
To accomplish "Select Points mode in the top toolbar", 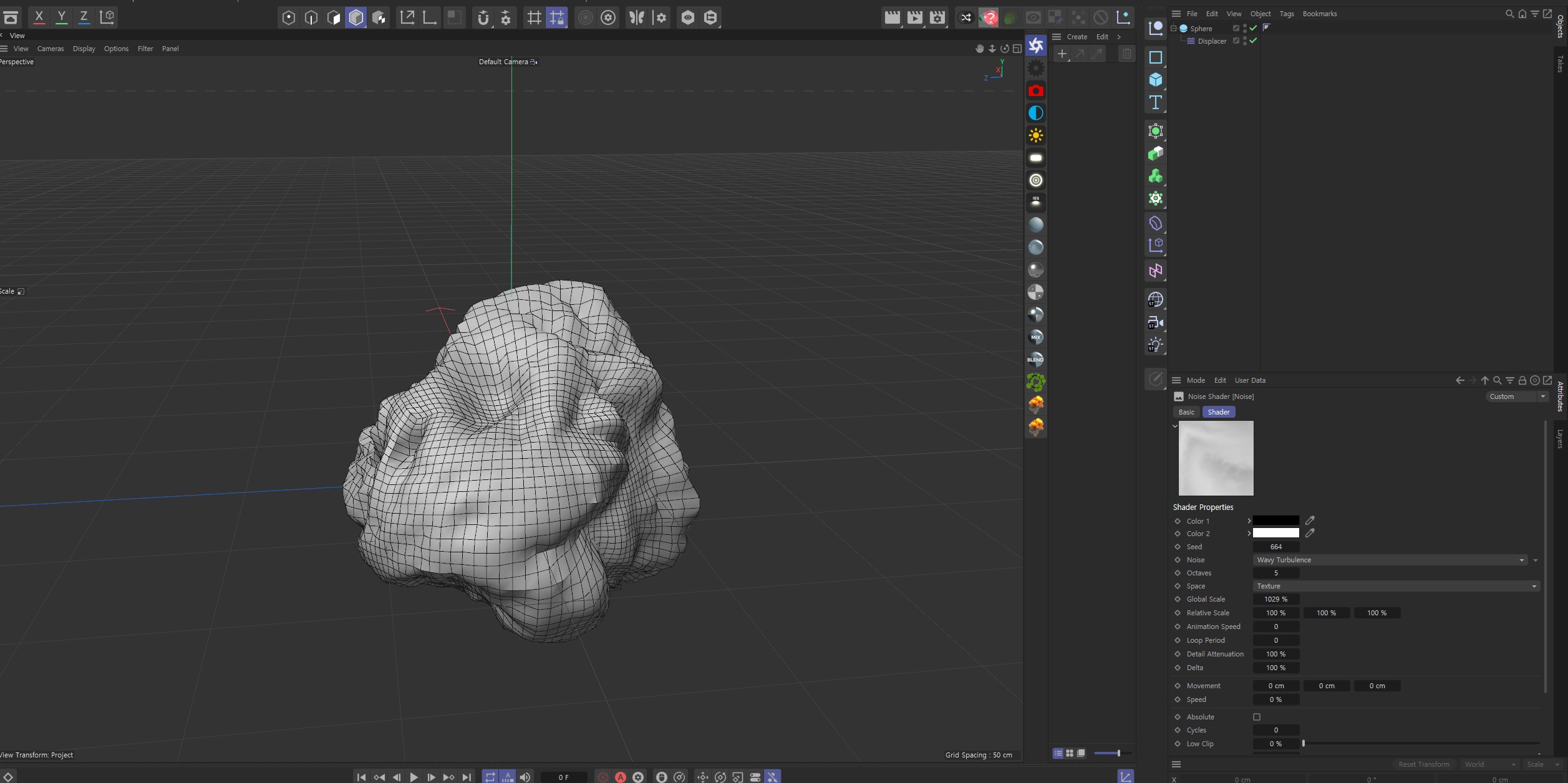I will coord(288,17).
